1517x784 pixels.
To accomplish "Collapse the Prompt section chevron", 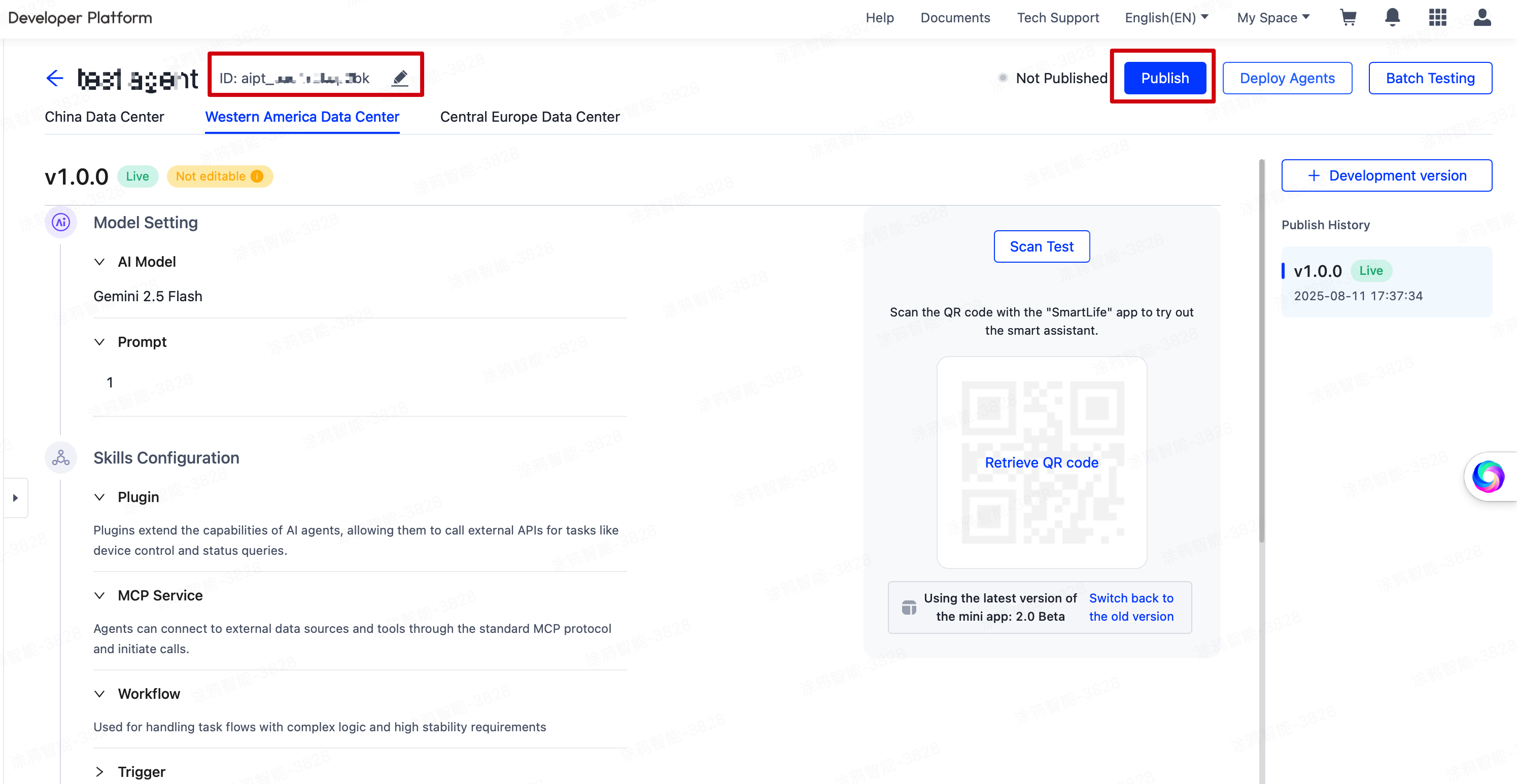I will pos(99,342).
